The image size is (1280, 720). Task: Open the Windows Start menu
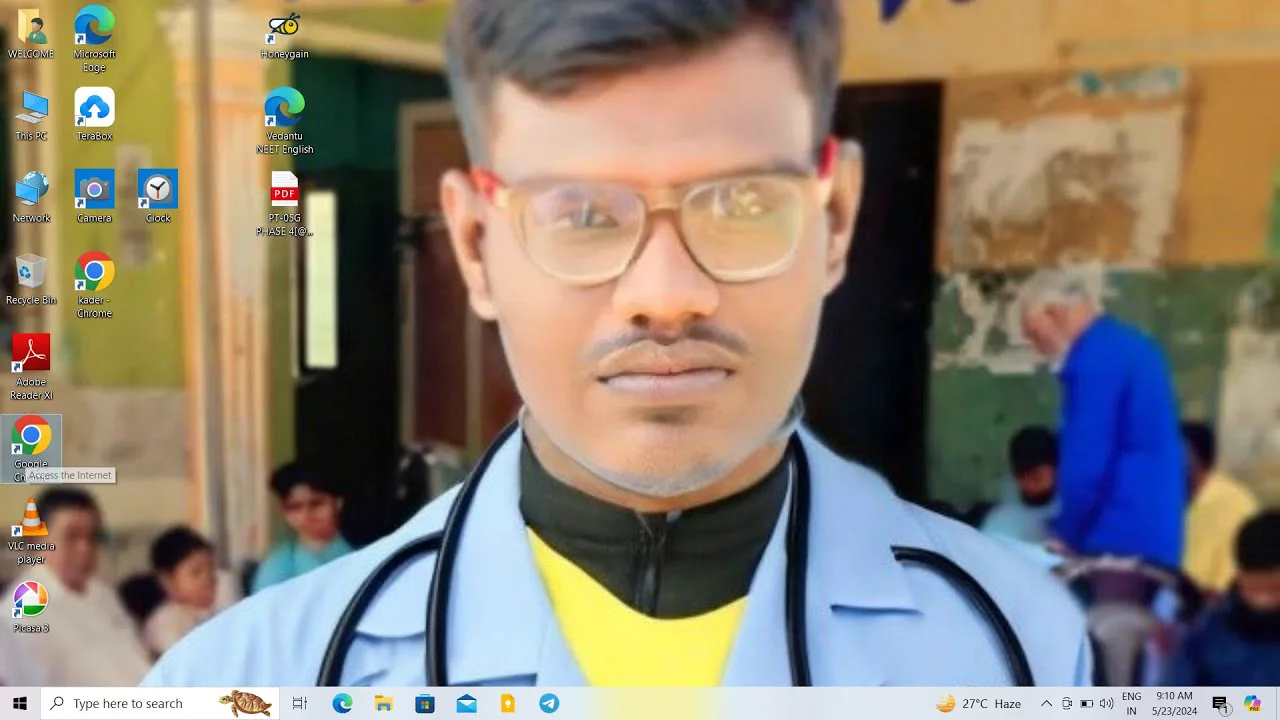(x=20, y=704)
